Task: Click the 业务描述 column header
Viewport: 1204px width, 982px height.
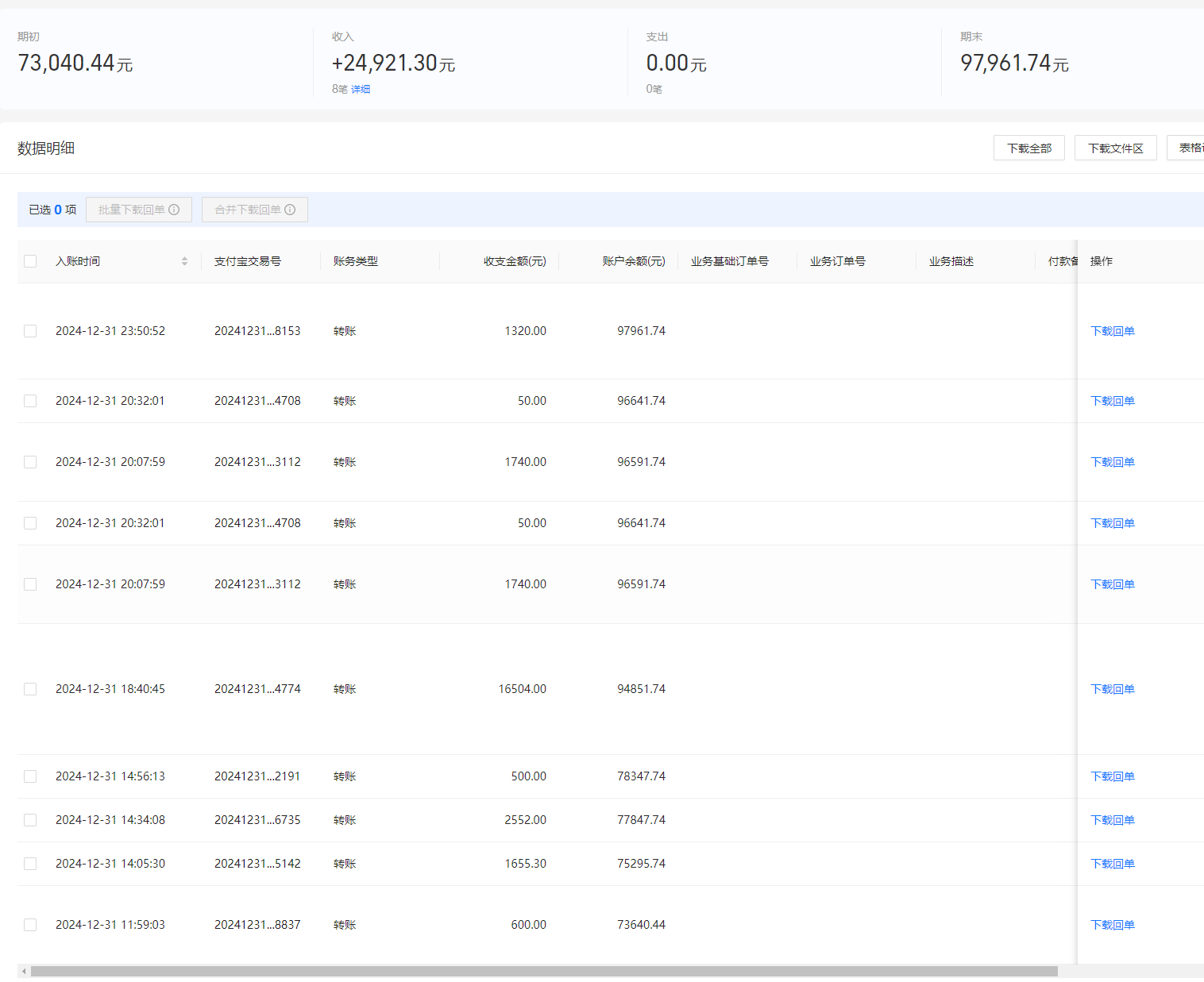Action: (x=951, y=261)
